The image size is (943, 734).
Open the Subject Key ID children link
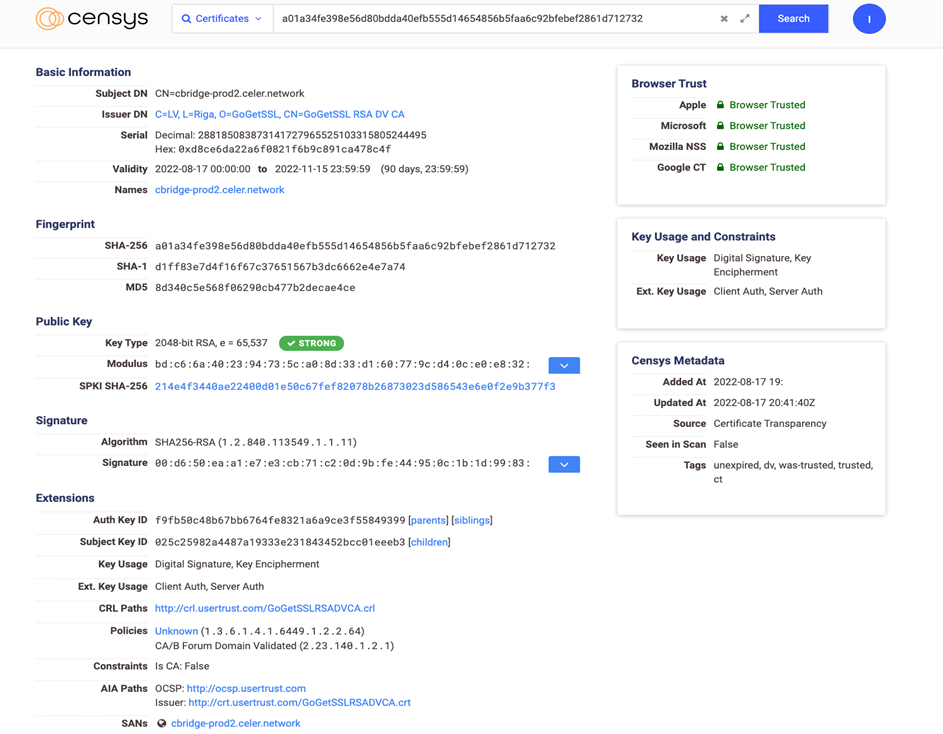429,542
